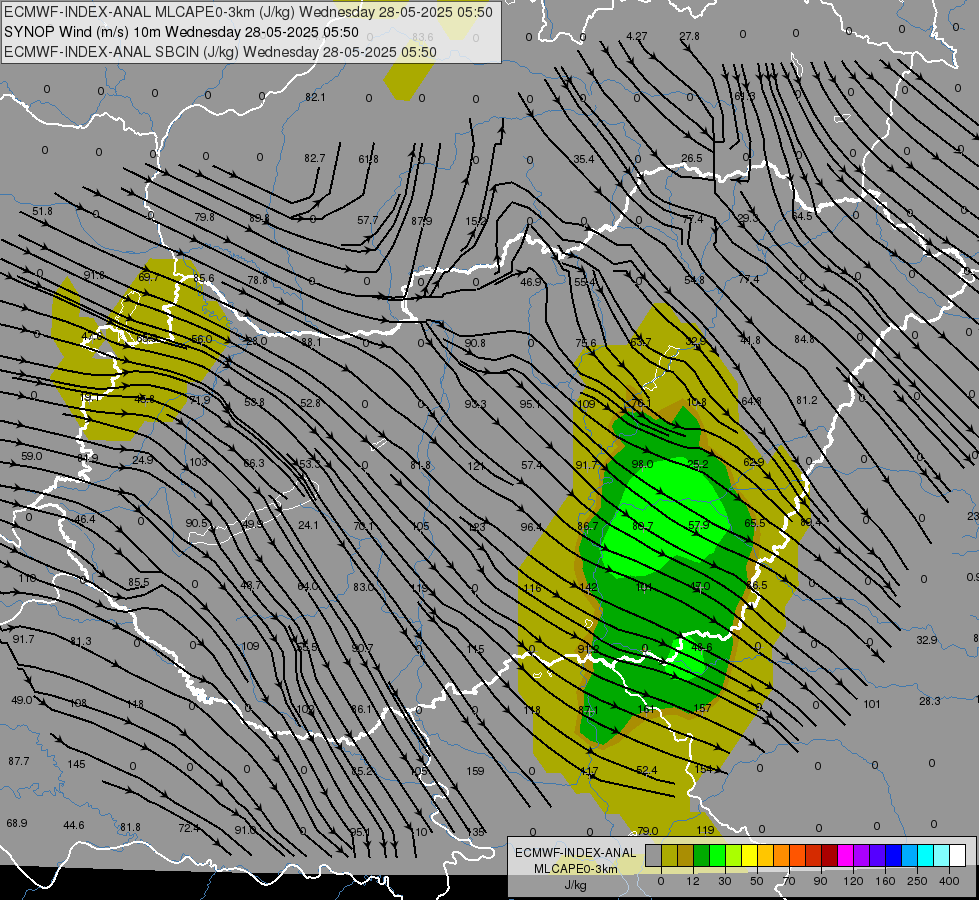Choose the magenta legend swatch

(x=846, y=855)
